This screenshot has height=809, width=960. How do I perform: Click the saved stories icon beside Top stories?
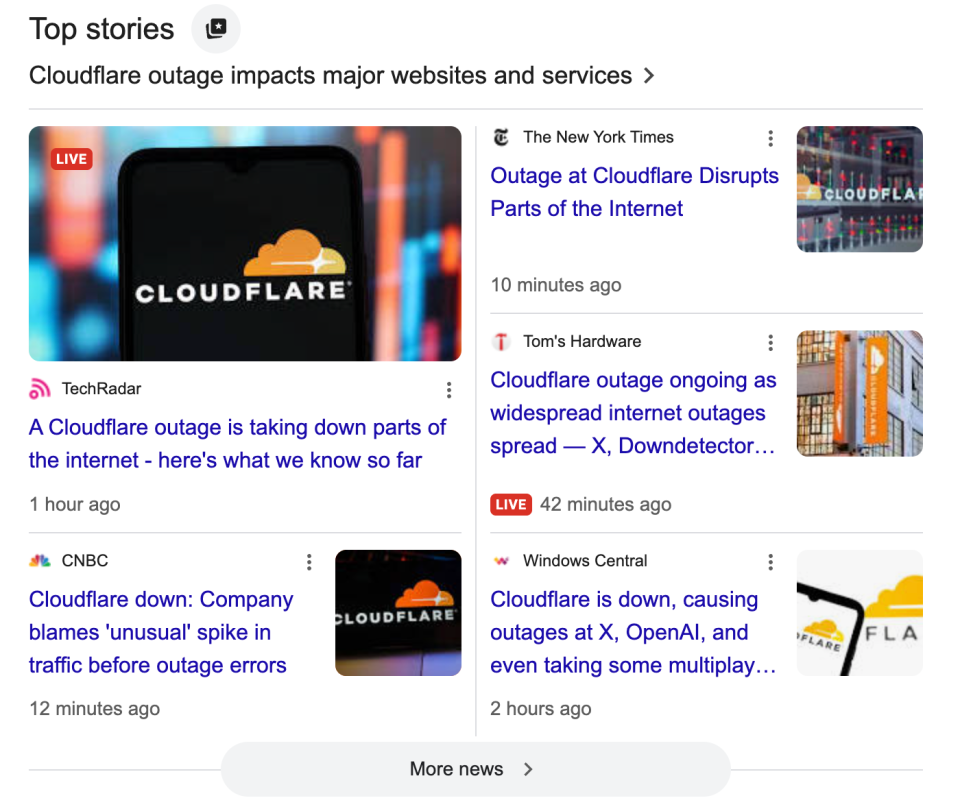coord(216,29)
